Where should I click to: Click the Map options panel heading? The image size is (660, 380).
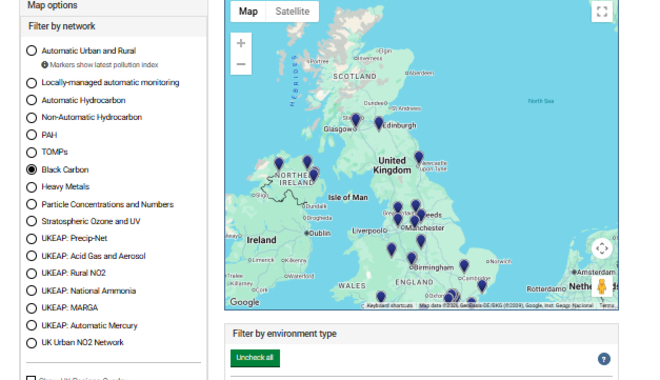(52, 5)
